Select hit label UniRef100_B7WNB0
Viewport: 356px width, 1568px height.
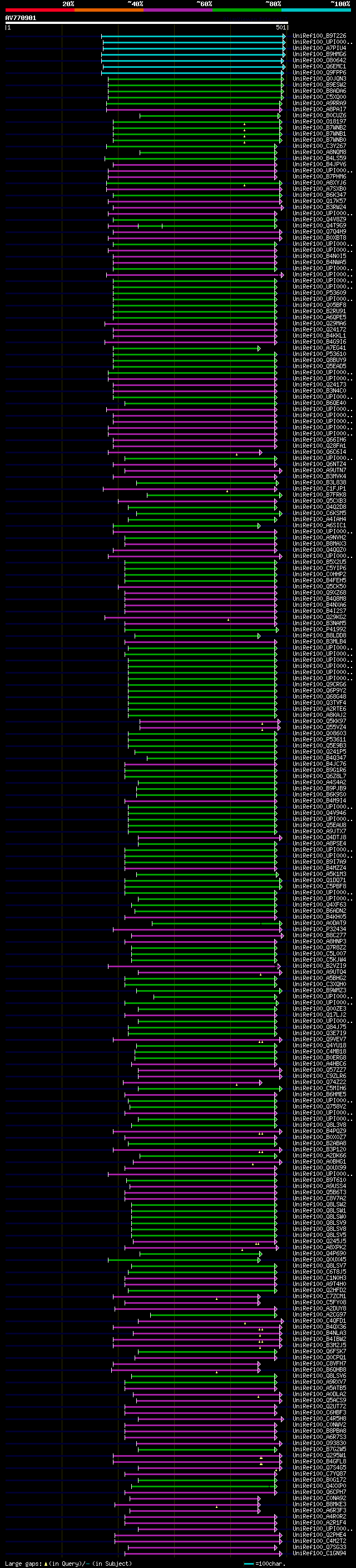(x=319, y=140)
